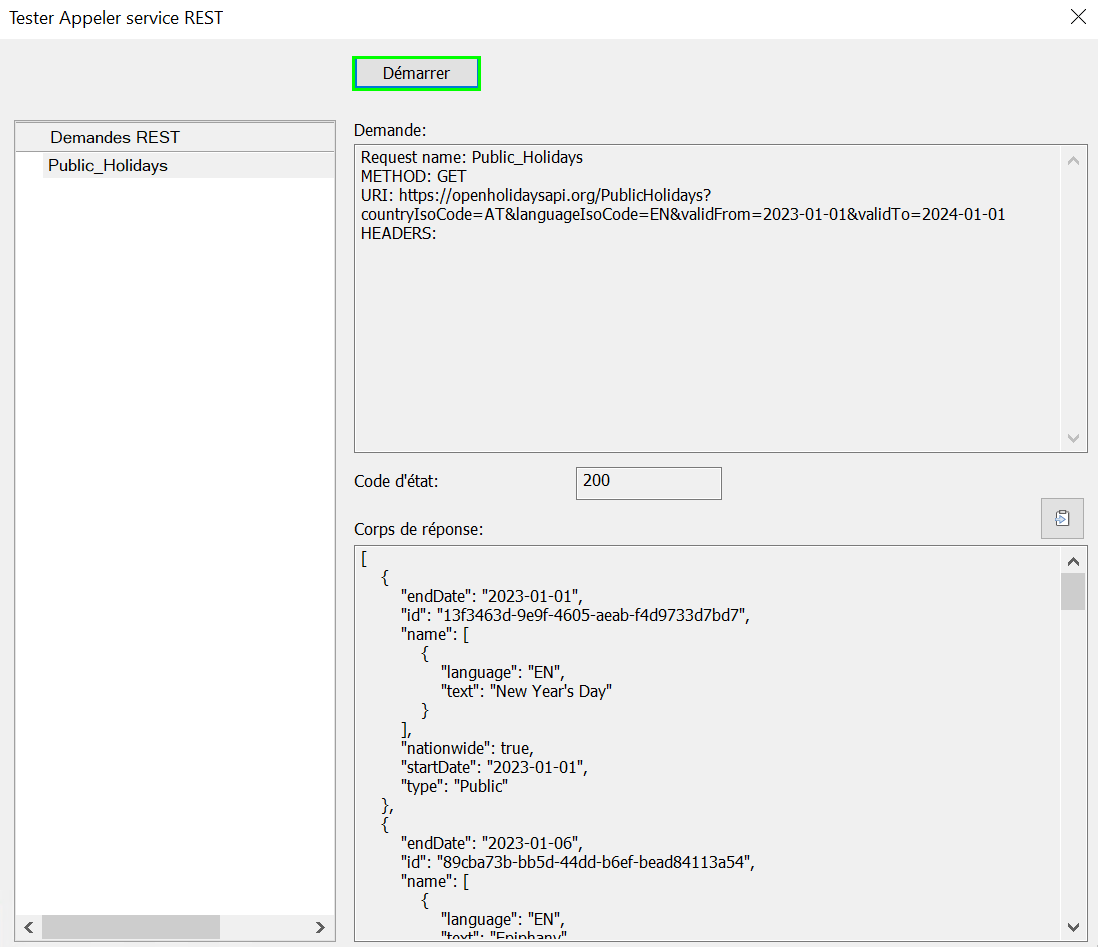Click the down arrow of the Demande scrollbar
The width and height of the screenshot is (1098, 947).
click(1073, 438)
